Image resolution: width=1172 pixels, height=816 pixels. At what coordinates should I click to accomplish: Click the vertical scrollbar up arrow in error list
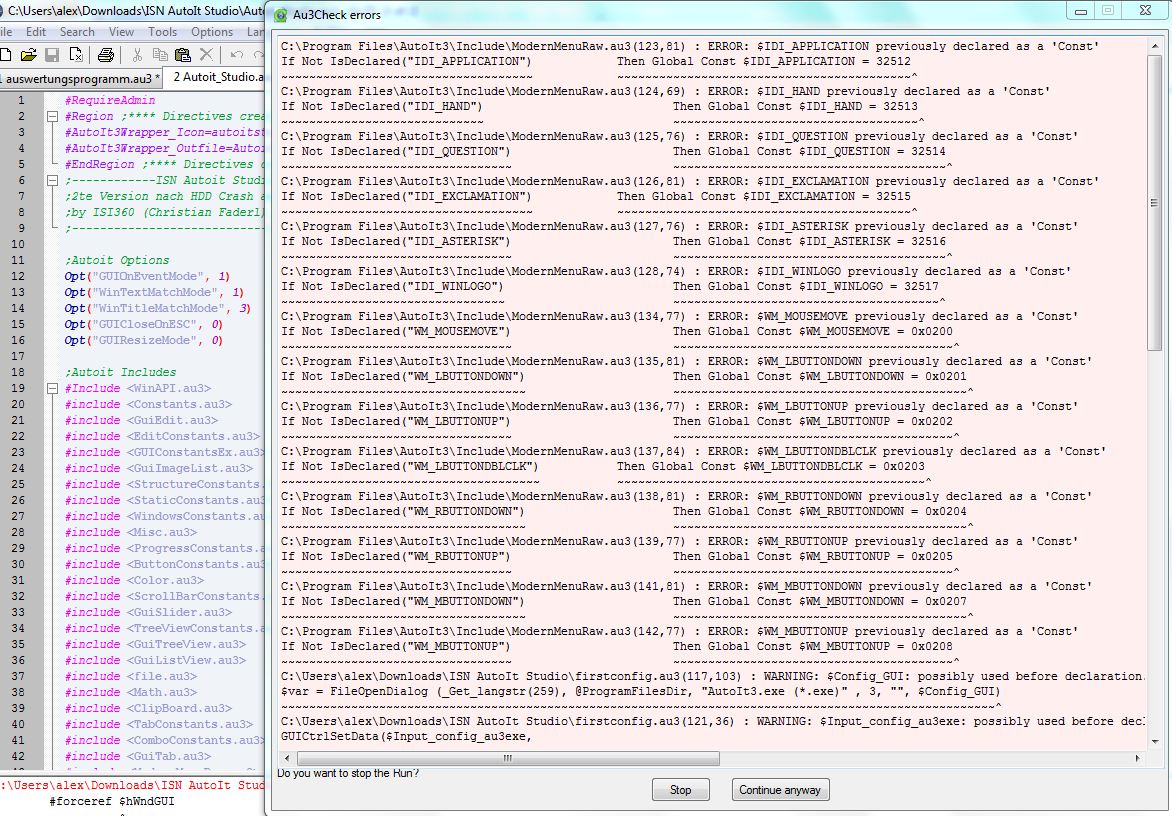coord(1155,45)
